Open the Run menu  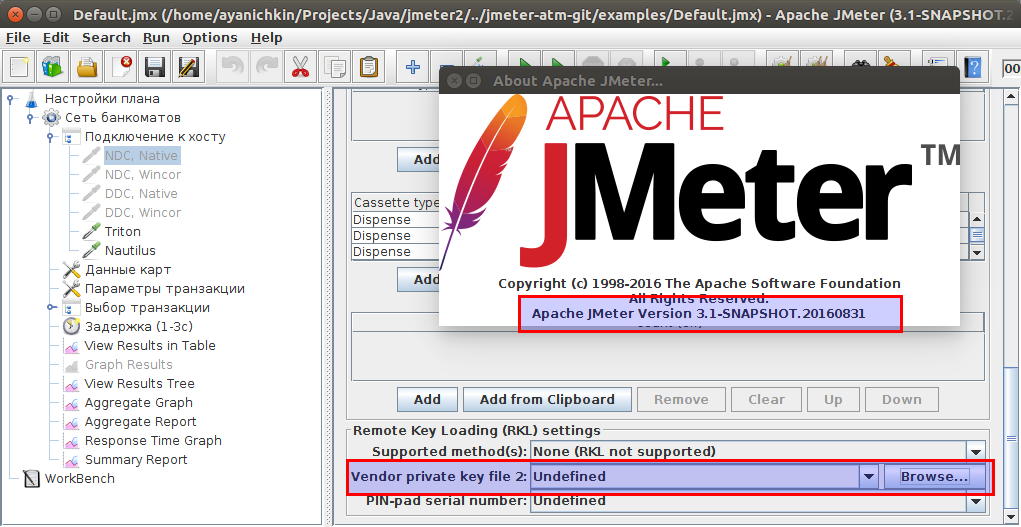click(x=156, y=38)
